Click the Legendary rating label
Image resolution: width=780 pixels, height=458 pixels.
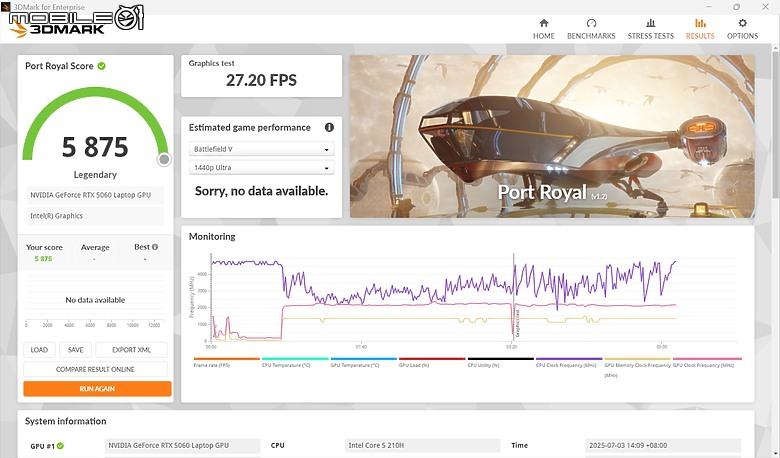point(95,175)
